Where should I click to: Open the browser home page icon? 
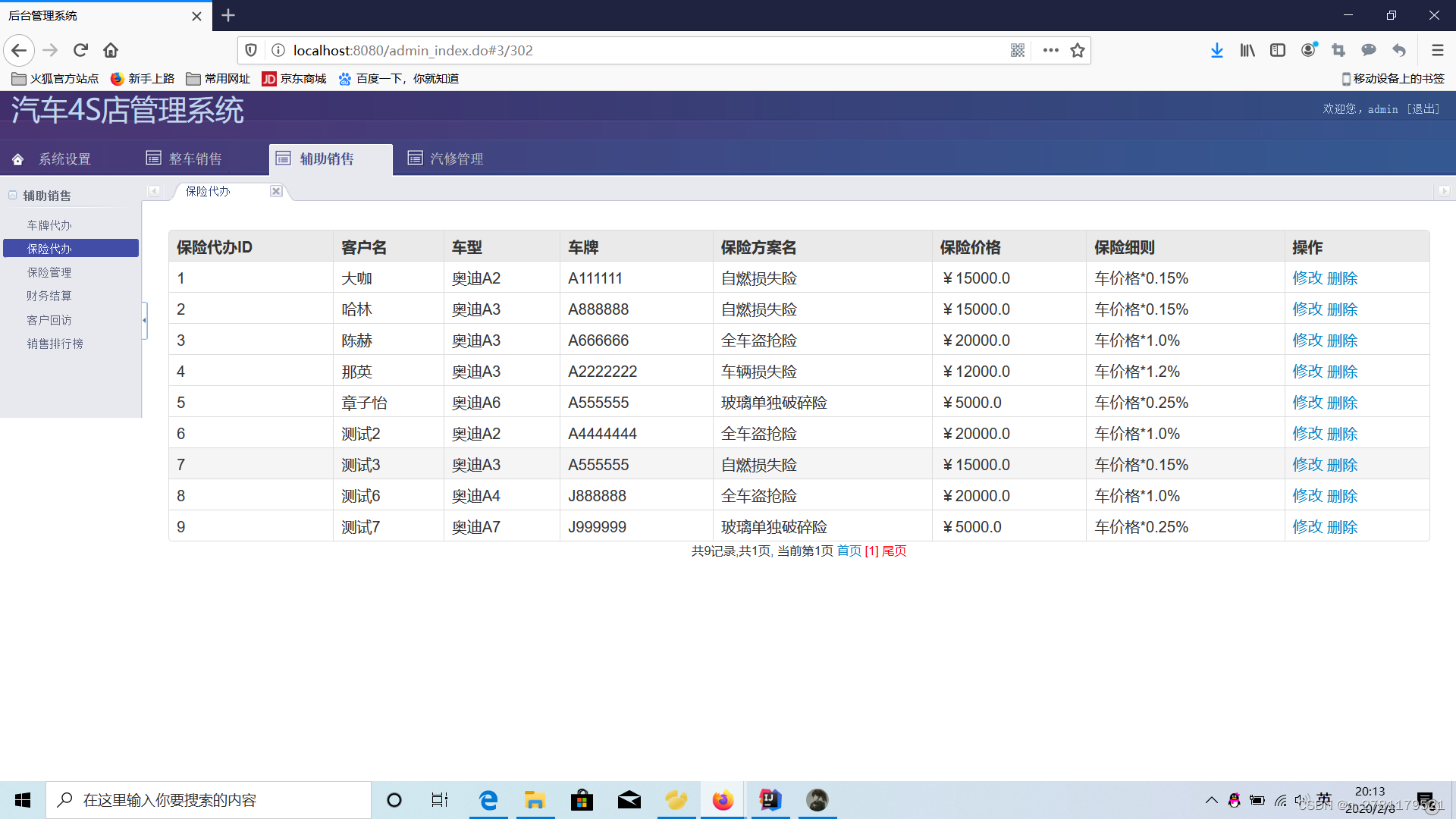pyautogui.click(x=111, y=50)
